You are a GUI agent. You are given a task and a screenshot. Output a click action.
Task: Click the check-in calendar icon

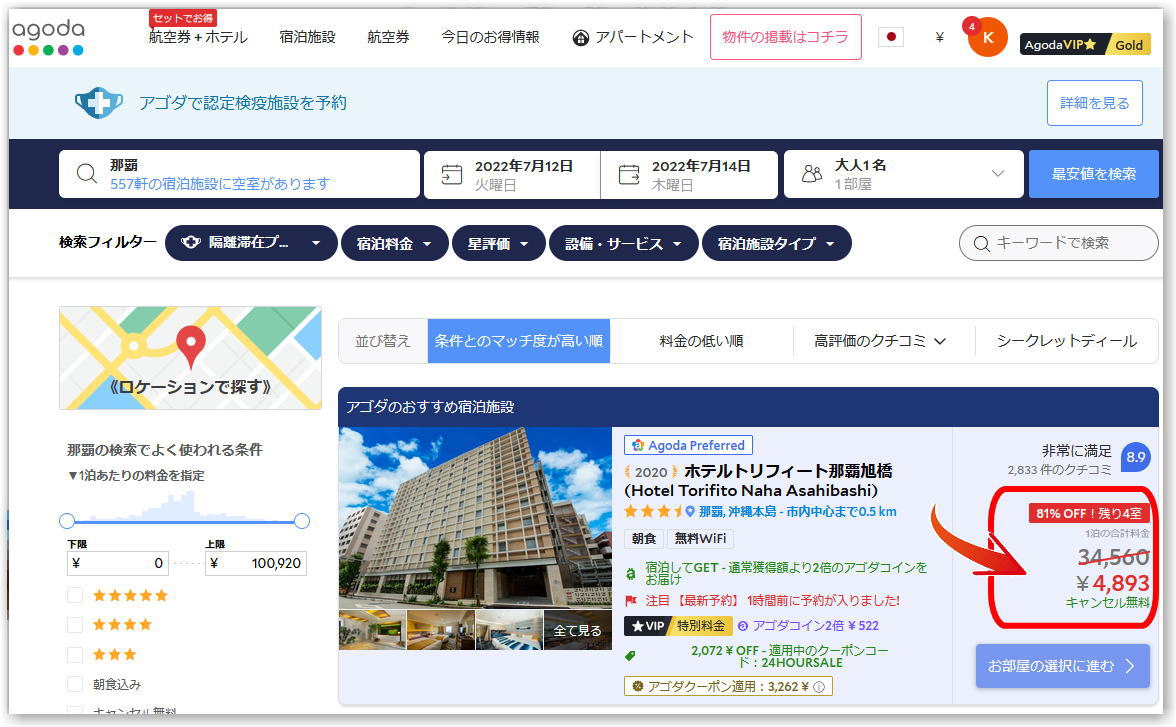coord(452,175)
